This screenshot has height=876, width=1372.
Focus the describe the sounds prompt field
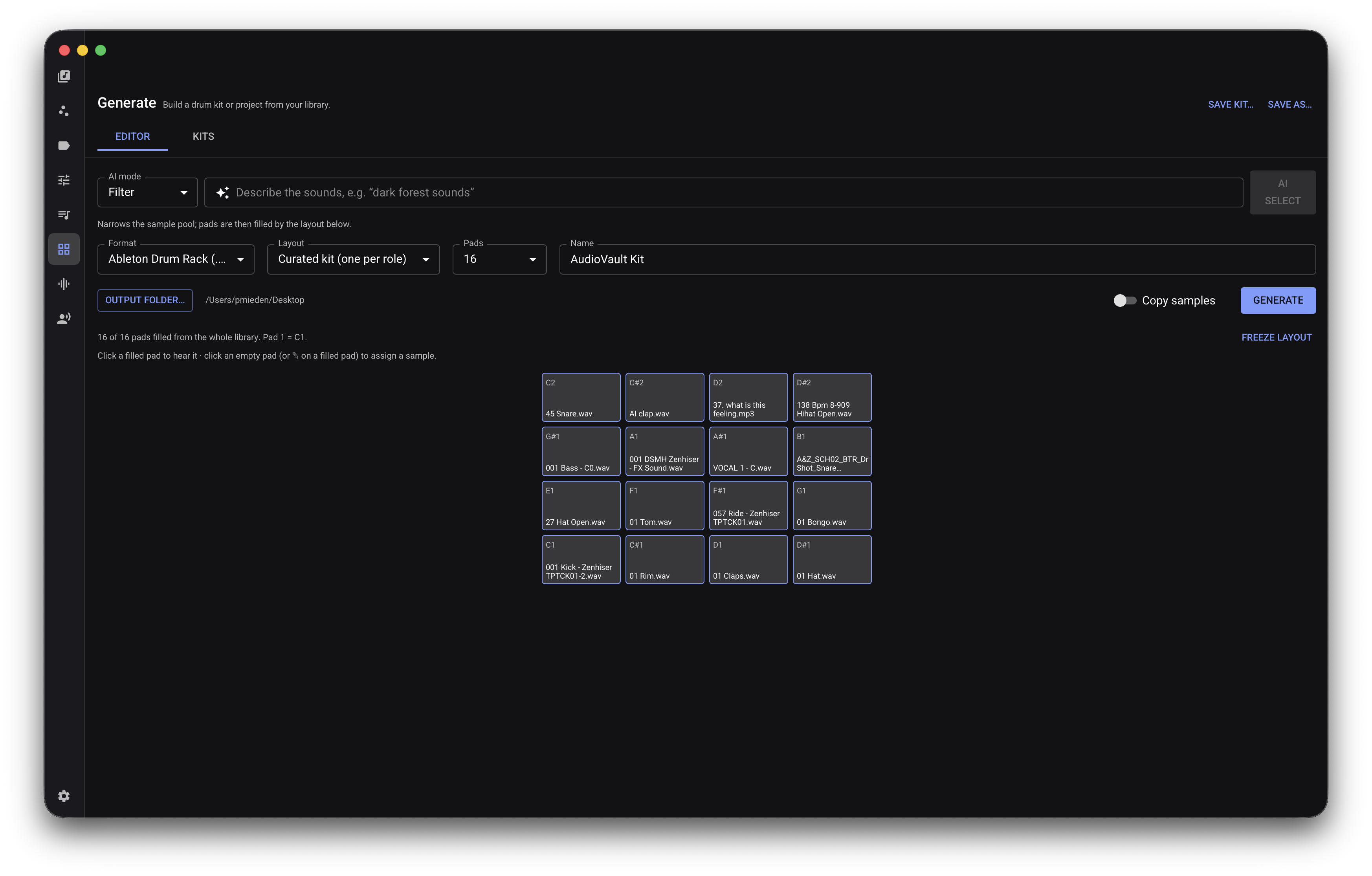724,192
